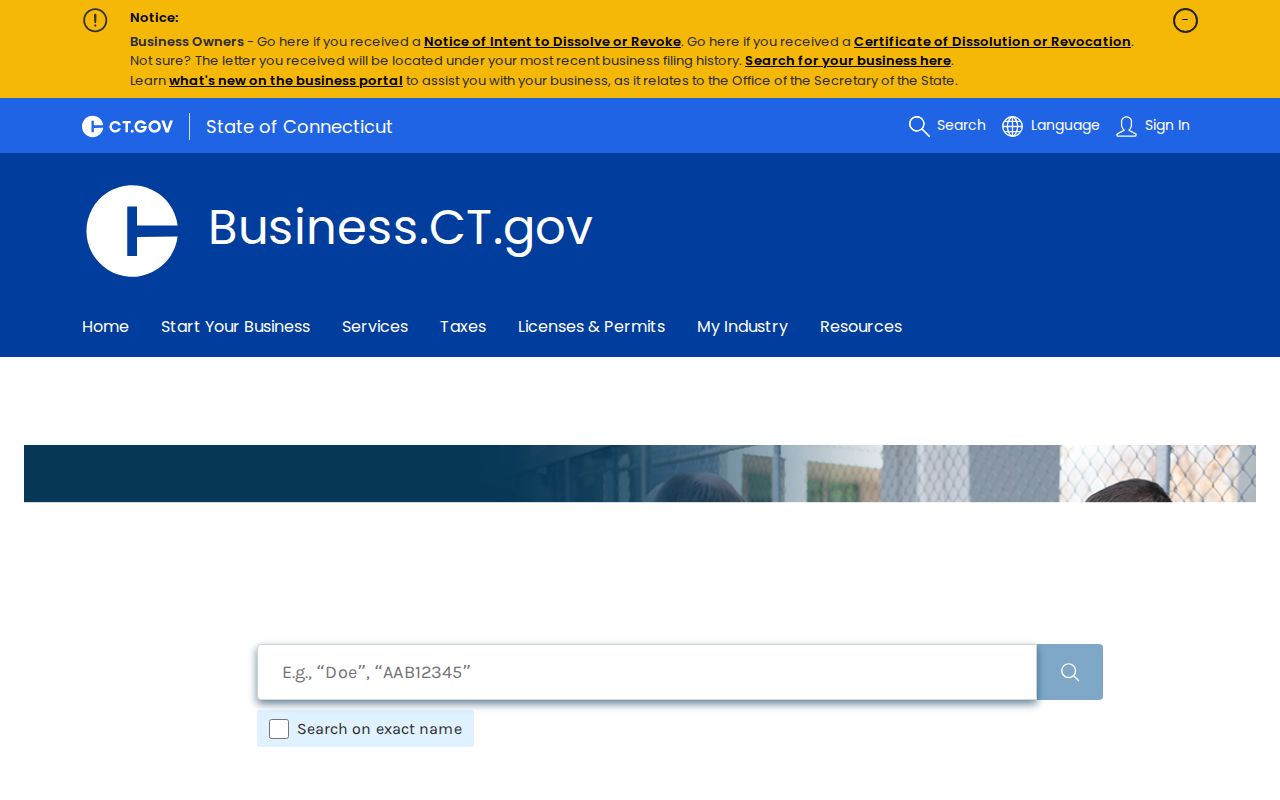This screenshot has width=1280, height=800.
Task: Open My Industry menu
Action: coord(742,326)
